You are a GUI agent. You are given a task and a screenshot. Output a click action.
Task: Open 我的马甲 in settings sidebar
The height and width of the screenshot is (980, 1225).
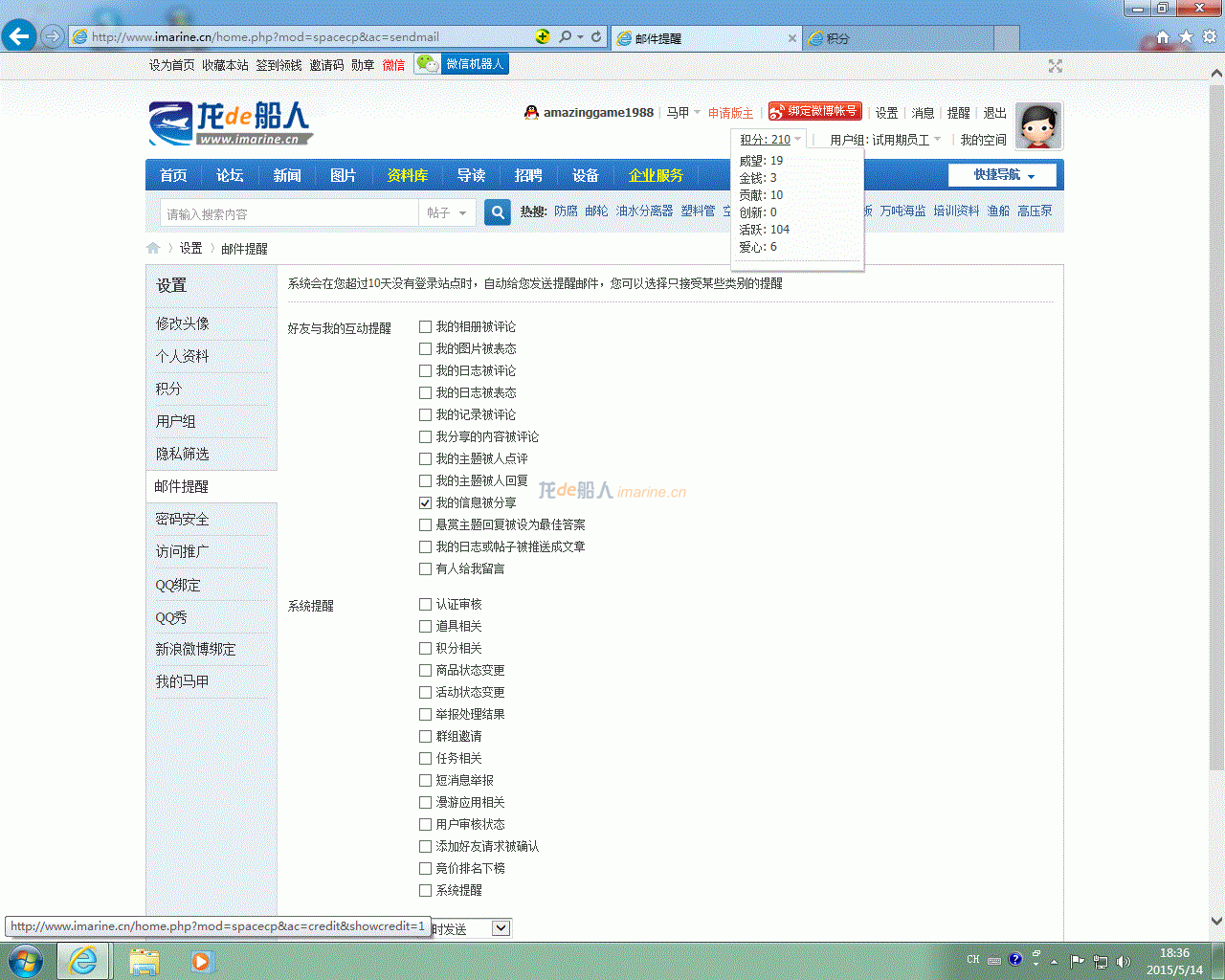click(x=182, y=681)
